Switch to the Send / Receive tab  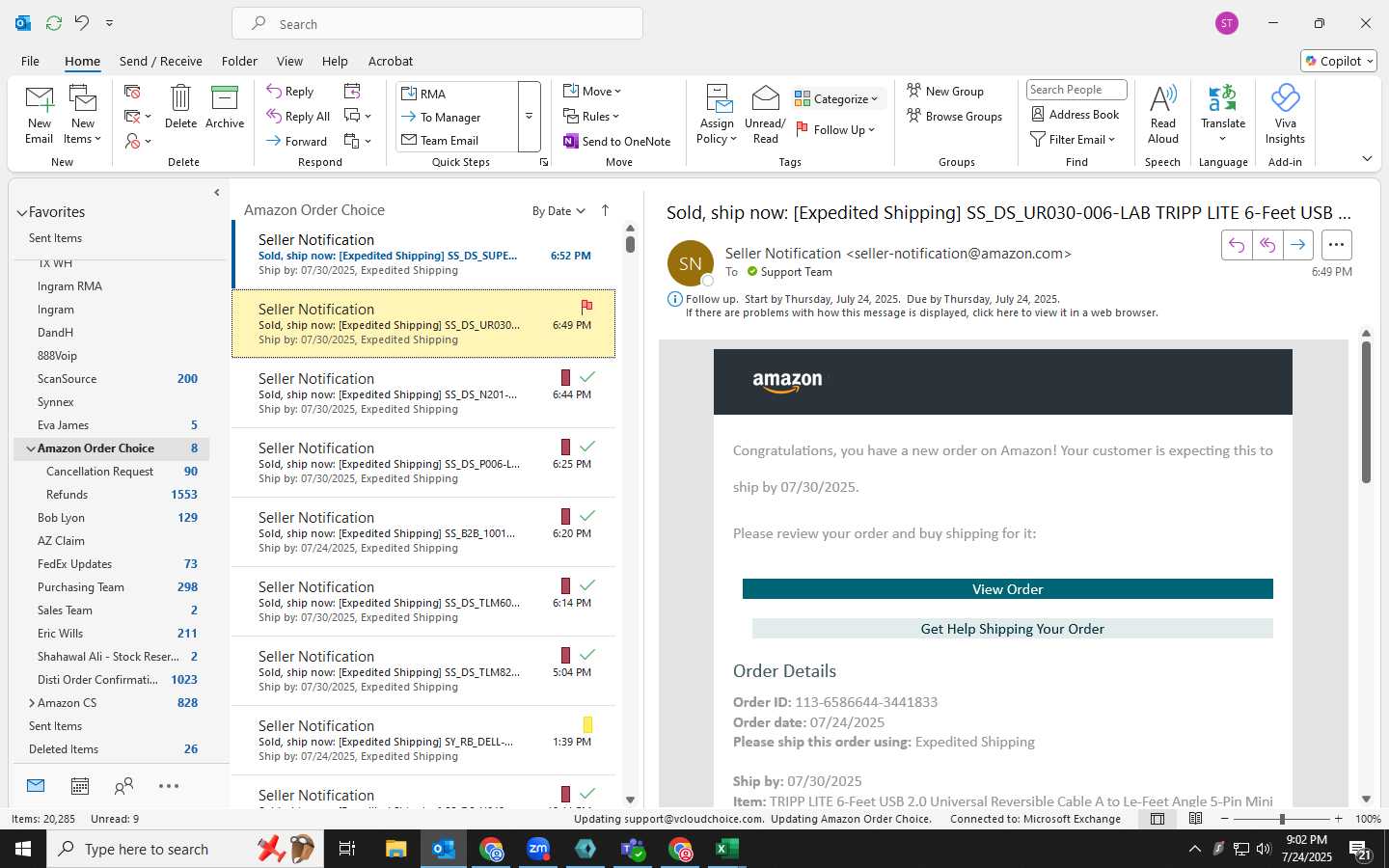161,61
